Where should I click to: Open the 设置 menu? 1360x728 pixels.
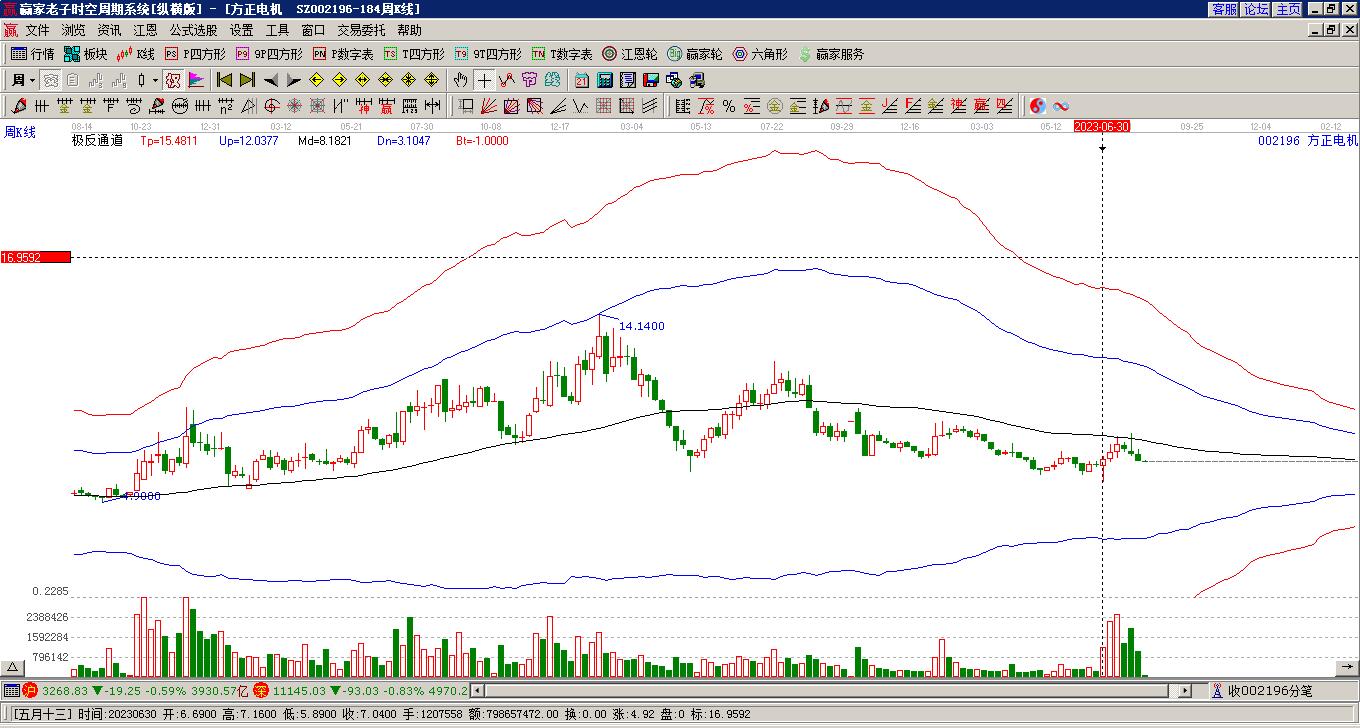pos(241,31)
